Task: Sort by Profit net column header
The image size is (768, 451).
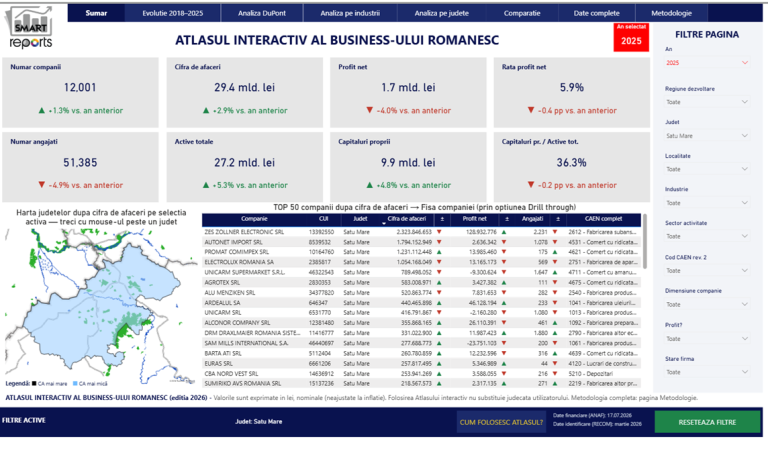Action: [475, 219]
